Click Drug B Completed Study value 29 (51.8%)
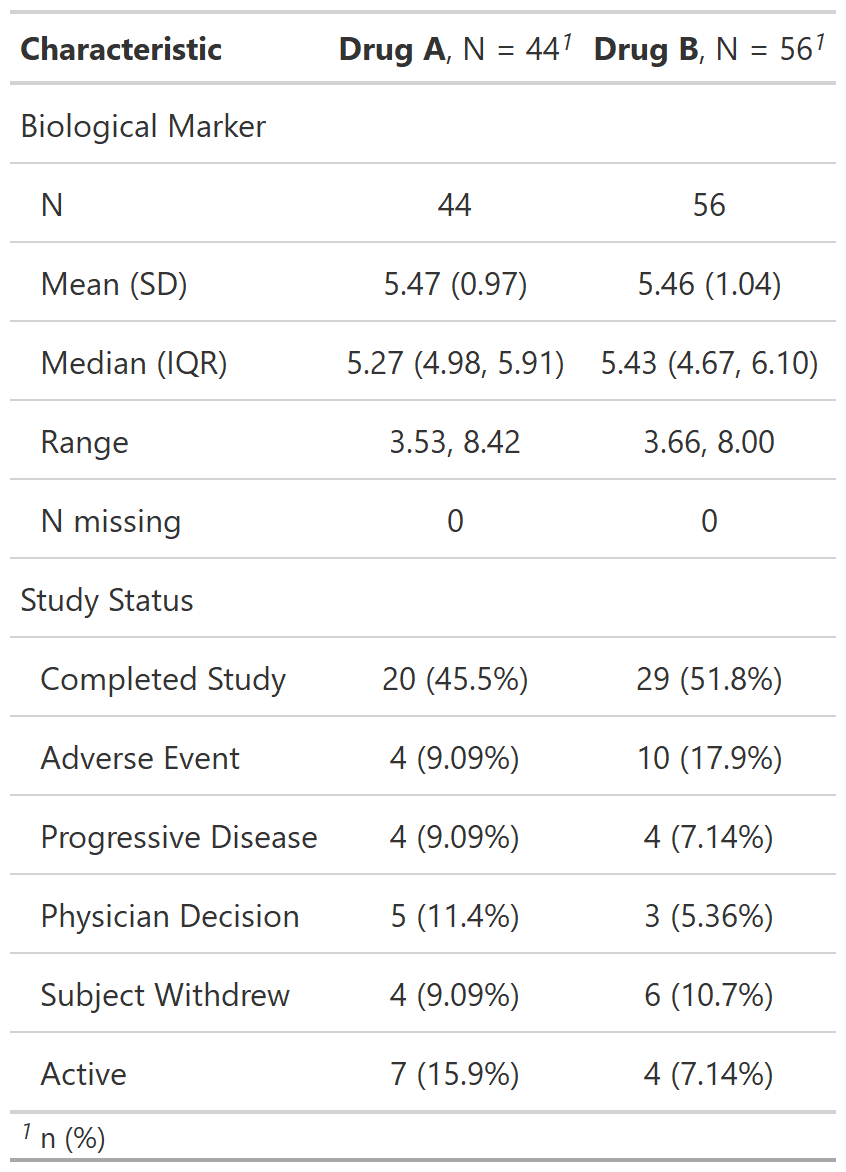This screenshot has height=1172, width=846. pos(709,680)
